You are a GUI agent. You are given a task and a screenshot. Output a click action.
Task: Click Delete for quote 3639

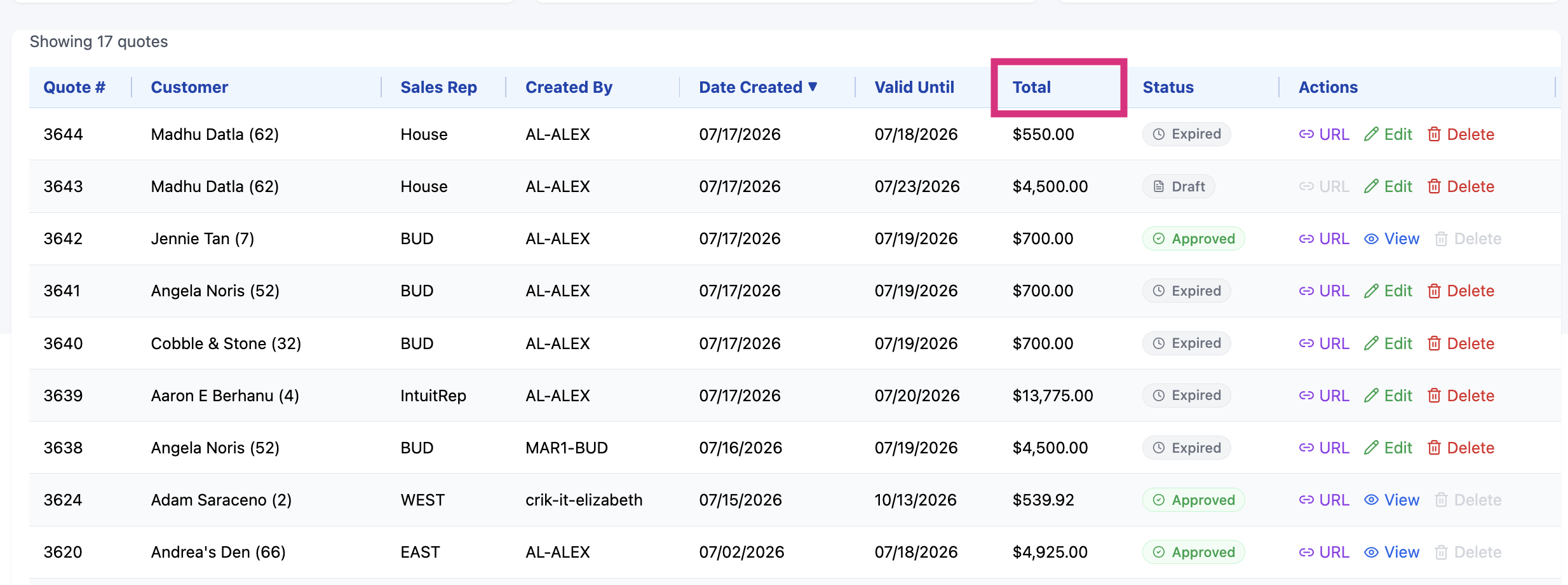(x=1461, y=396)
